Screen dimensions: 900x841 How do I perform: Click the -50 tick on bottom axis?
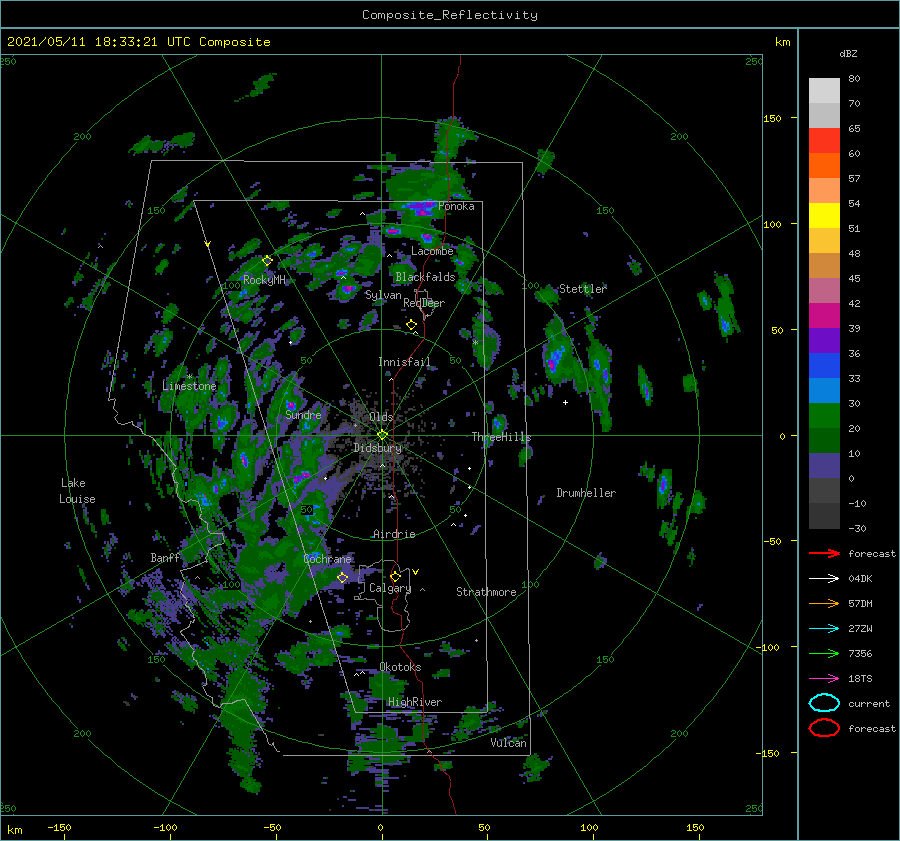[x=272, y=827]
